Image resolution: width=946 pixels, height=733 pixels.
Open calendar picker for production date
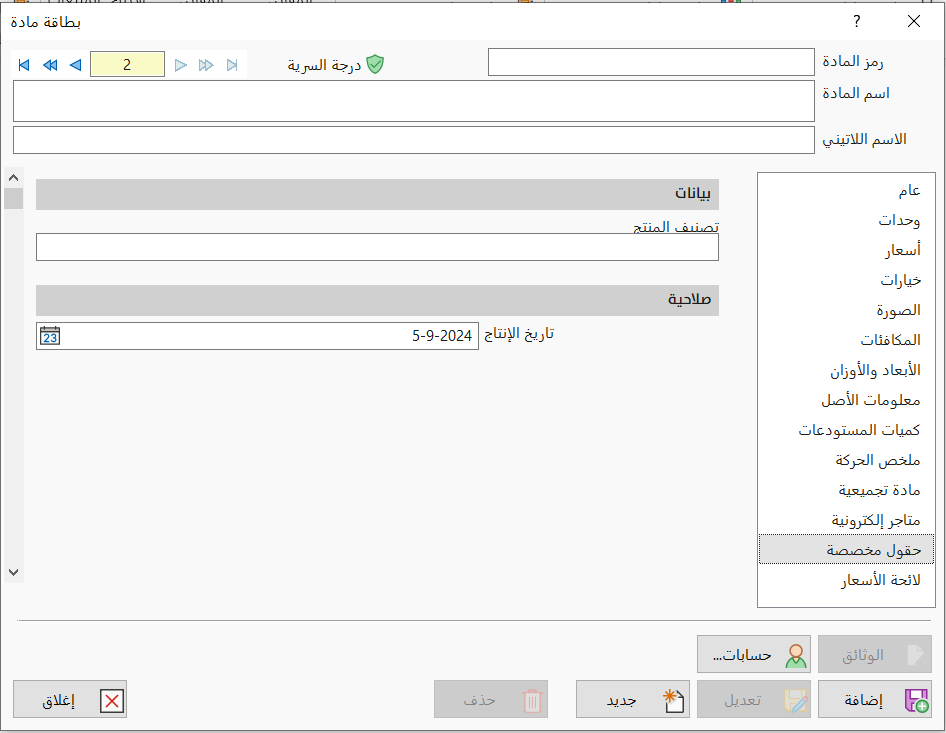click(x=50, y=335)
